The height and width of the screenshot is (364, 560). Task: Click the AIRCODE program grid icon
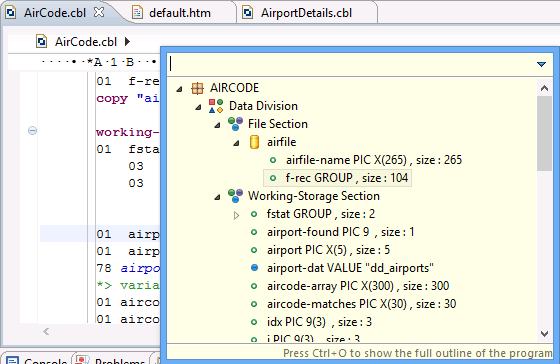tap(197, 88)
